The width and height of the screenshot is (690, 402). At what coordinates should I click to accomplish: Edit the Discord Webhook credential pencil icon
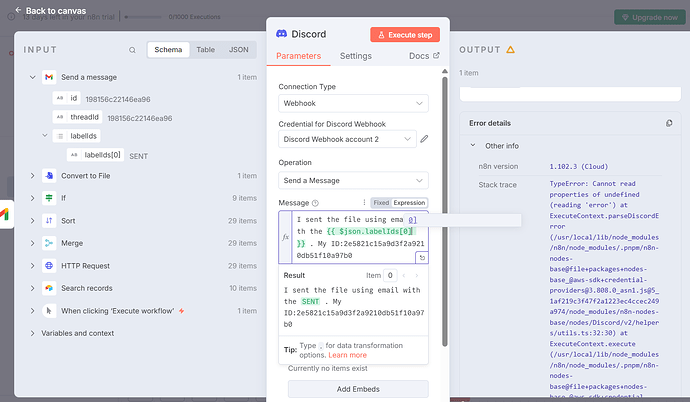(424, 139)
